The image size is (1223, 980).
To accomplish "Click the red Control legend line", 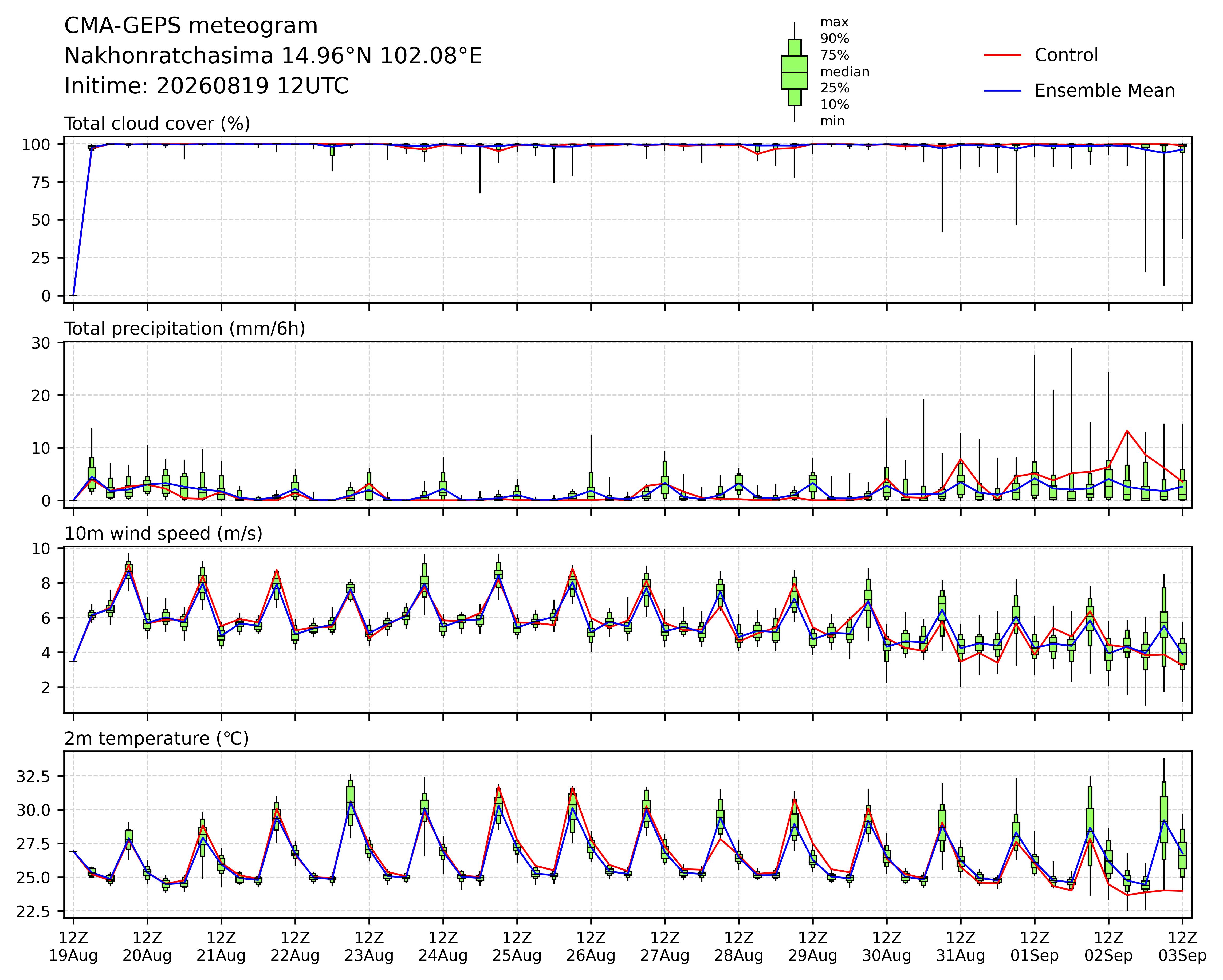I will (1002, 56).
